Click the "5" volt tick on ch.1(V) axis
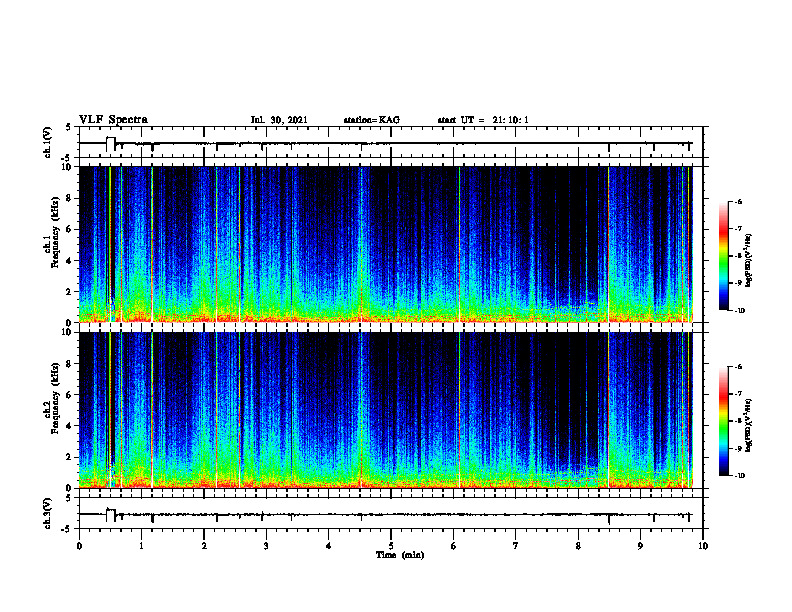Screen dimensions: 792x612 coord(69,128)
